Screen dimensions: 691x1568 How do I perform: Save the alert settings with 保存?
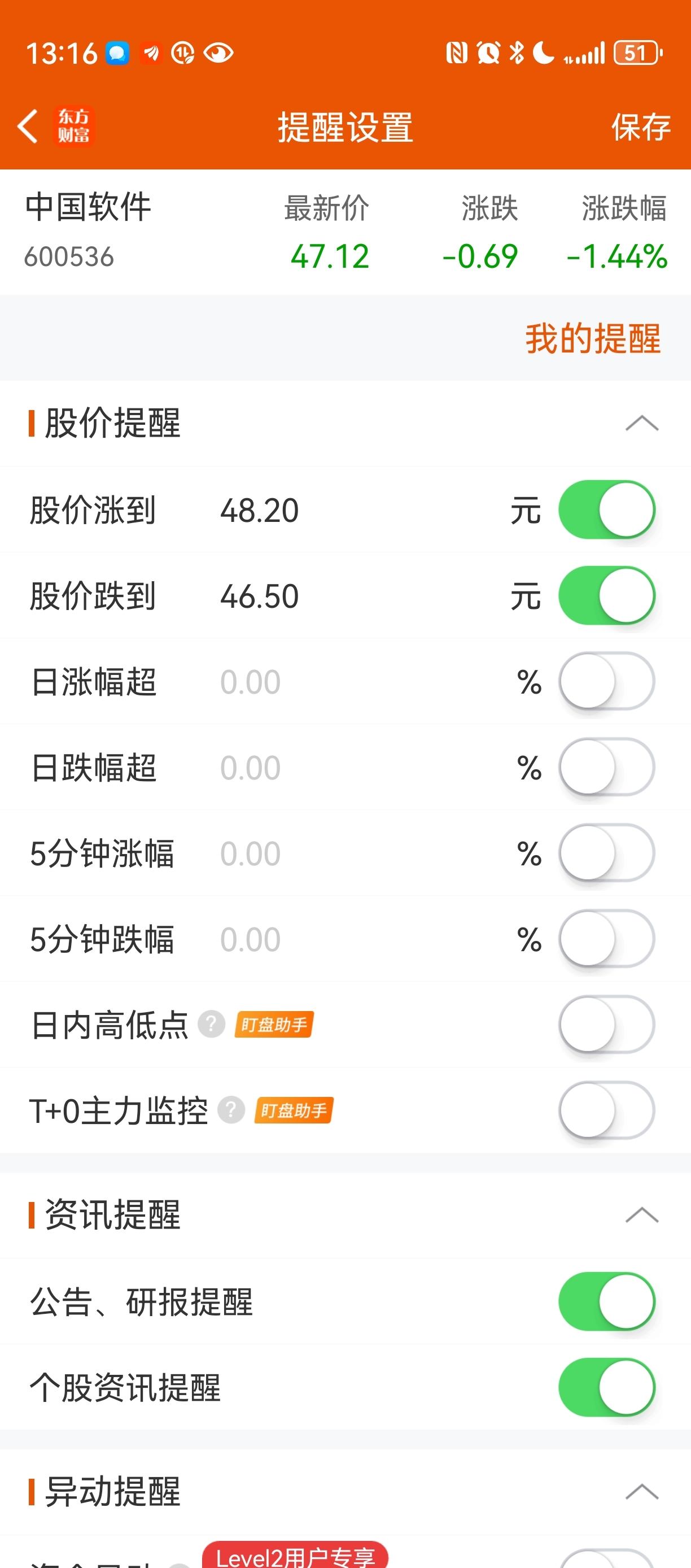click(641, 127)
